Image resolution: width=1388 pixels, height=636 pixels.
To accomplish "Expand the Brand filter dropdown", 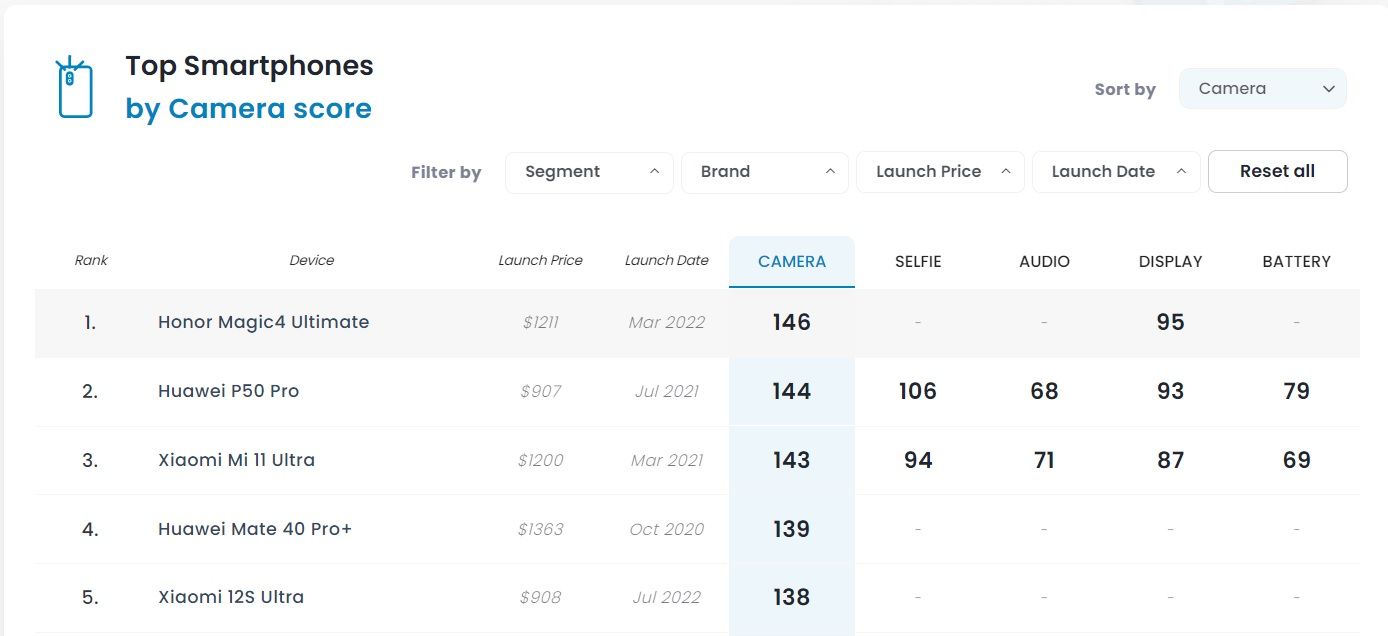I will click(x=764, y=172).
